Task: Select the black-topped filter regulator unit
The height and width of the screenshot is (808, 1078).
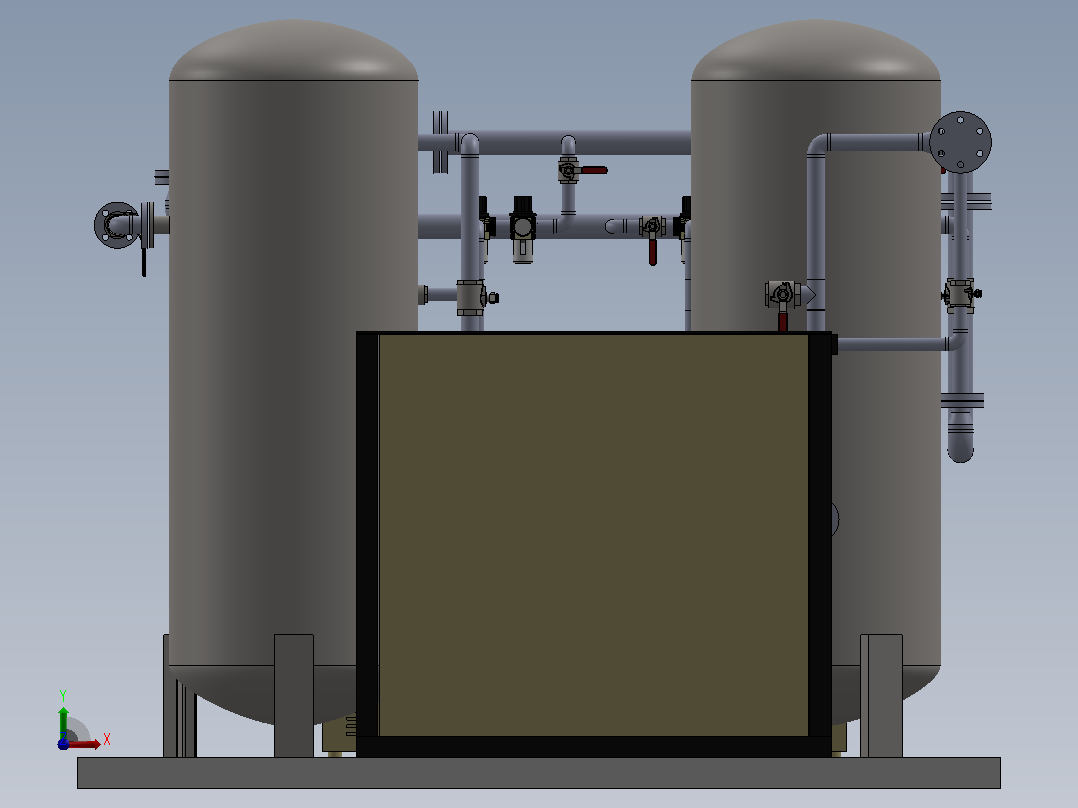Action: 522,230
